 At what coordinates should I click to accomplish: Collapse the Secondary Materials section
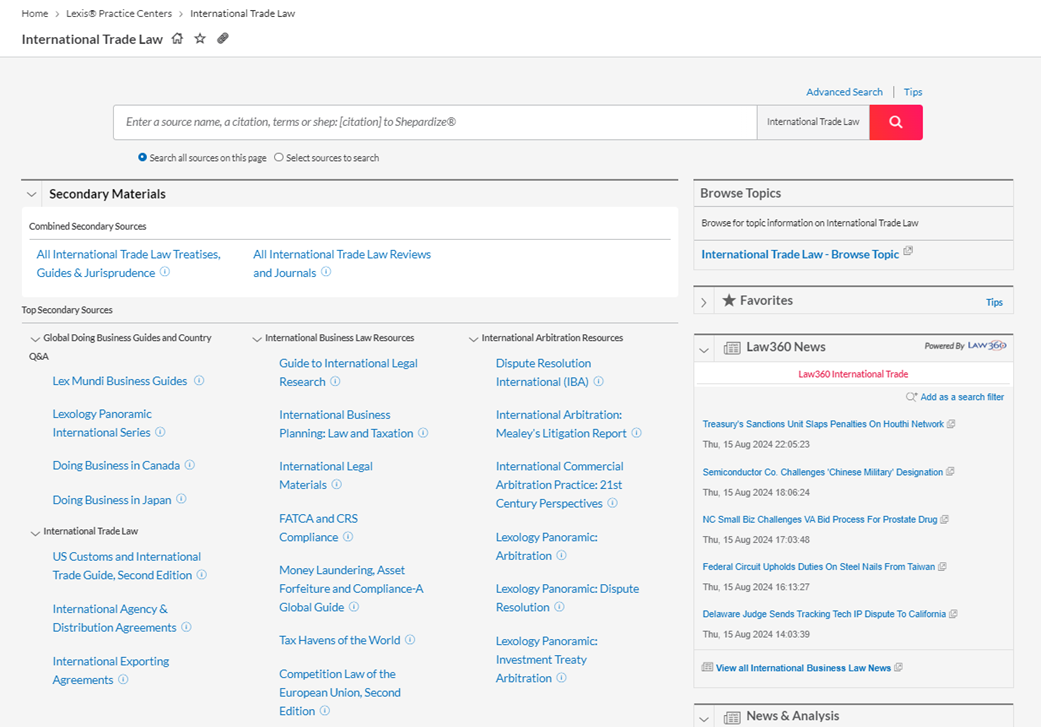(31, 195)
